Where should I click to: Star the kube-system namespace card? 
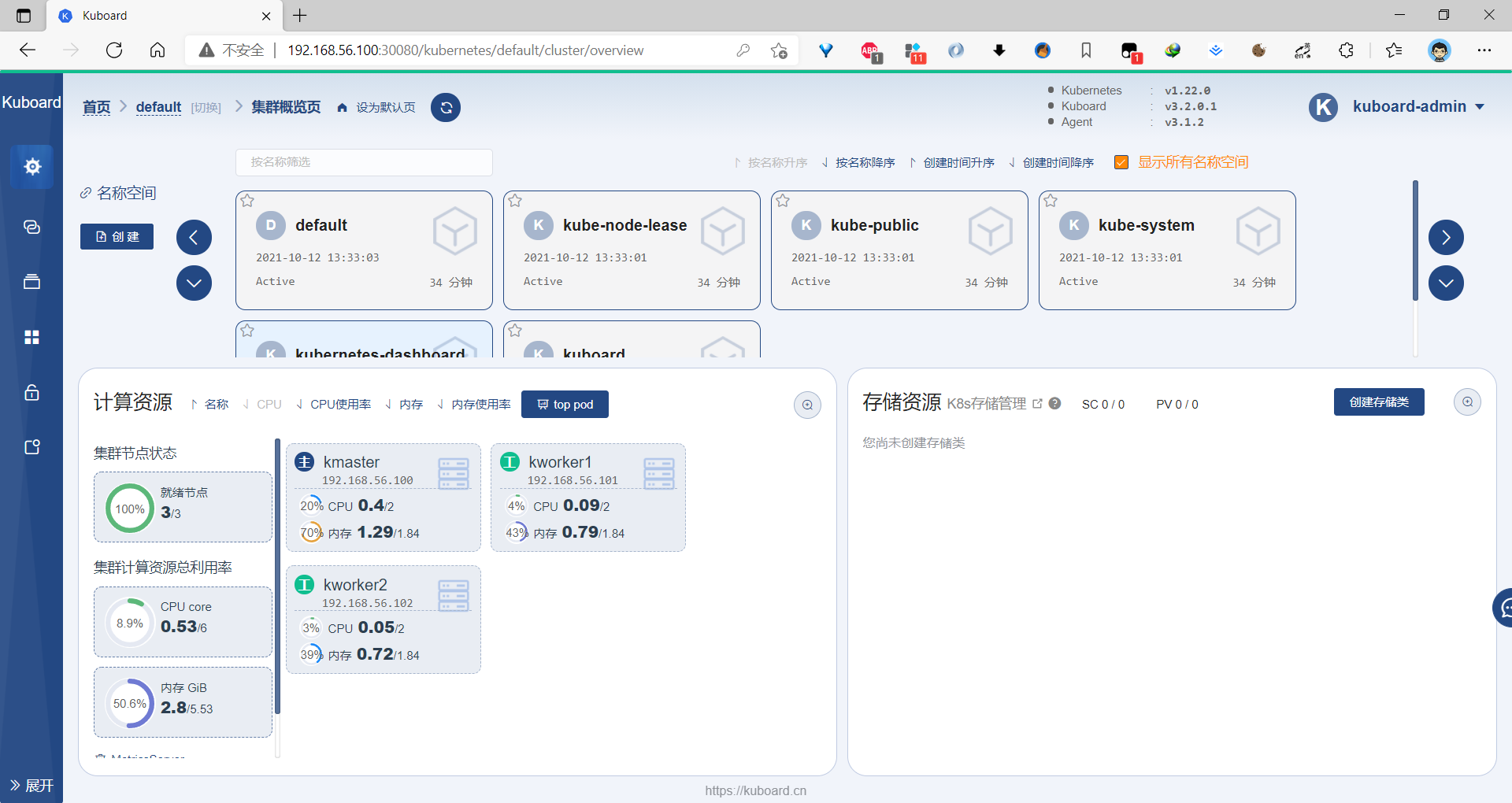pos(1051,201)
